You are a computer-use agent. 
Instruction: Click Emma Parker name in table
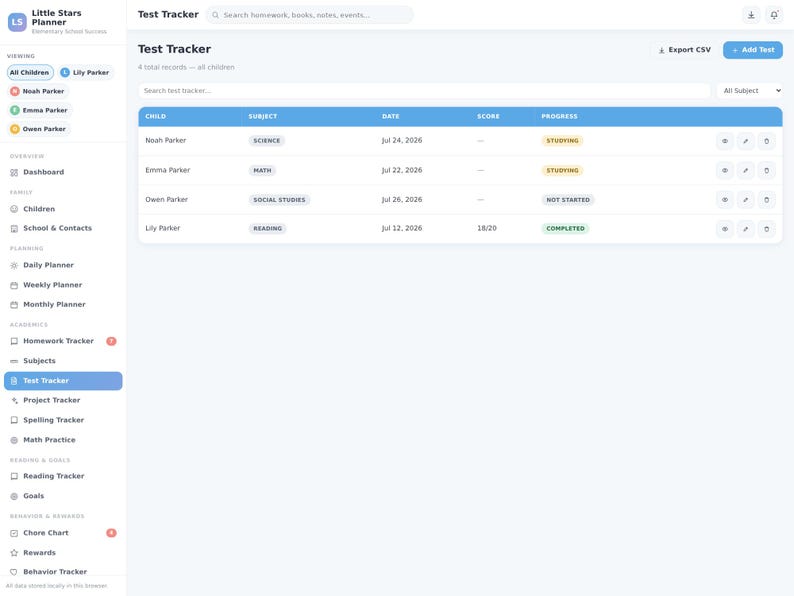(x=168, y=170)
